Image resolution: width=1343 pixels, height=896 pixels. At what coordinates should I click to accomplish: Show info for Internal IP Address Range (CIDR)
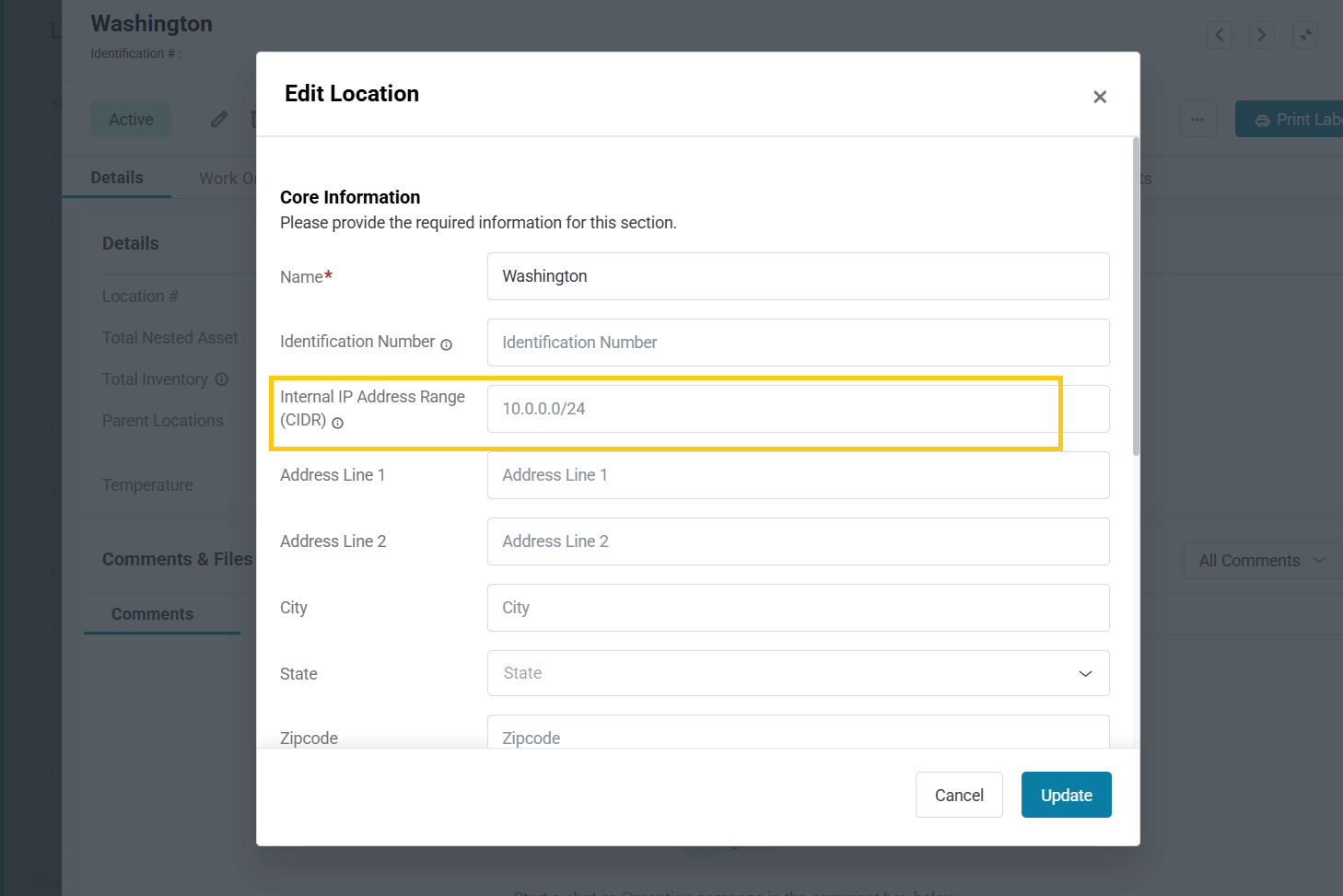pyautogui.click(x=338, y=423)
